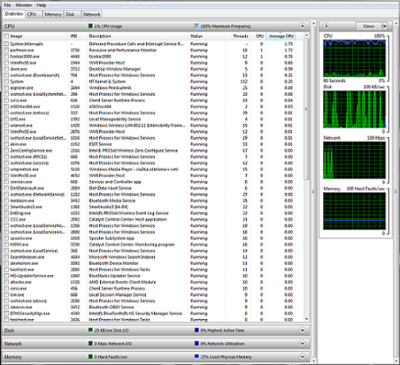Click the process list scrollbar up arrow
This screenshot has height=365, width=400.
[307, 35]
